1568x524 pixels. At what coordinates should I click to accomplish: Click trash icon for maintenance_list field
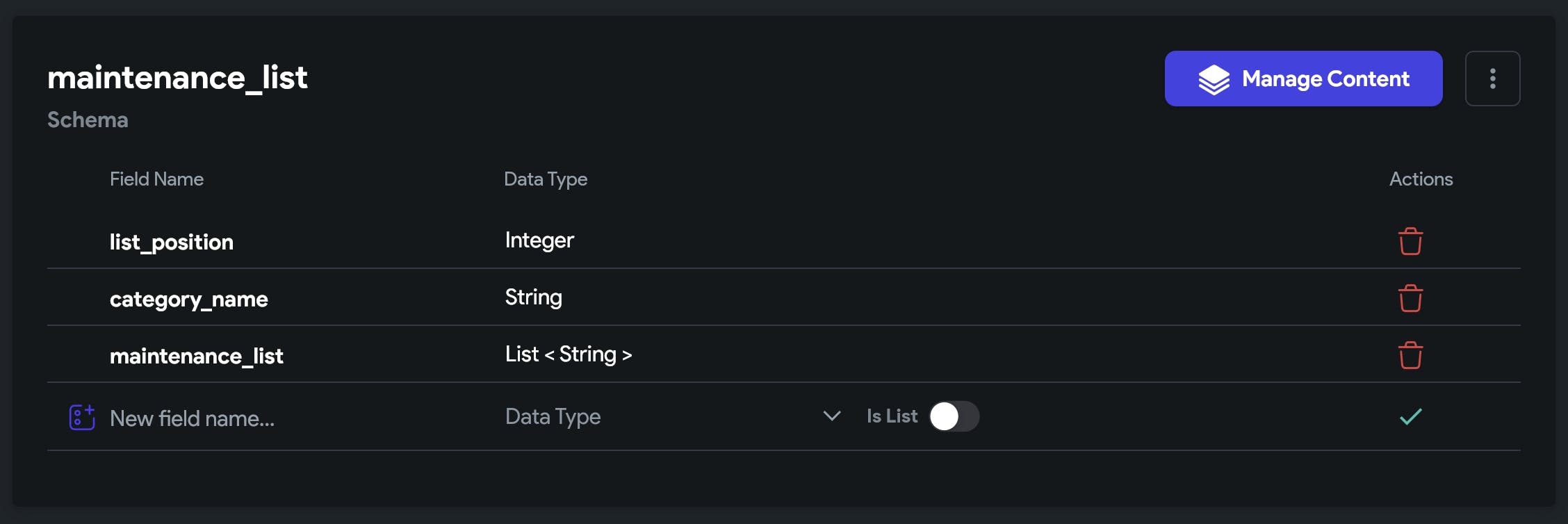tap(1410, 356)
